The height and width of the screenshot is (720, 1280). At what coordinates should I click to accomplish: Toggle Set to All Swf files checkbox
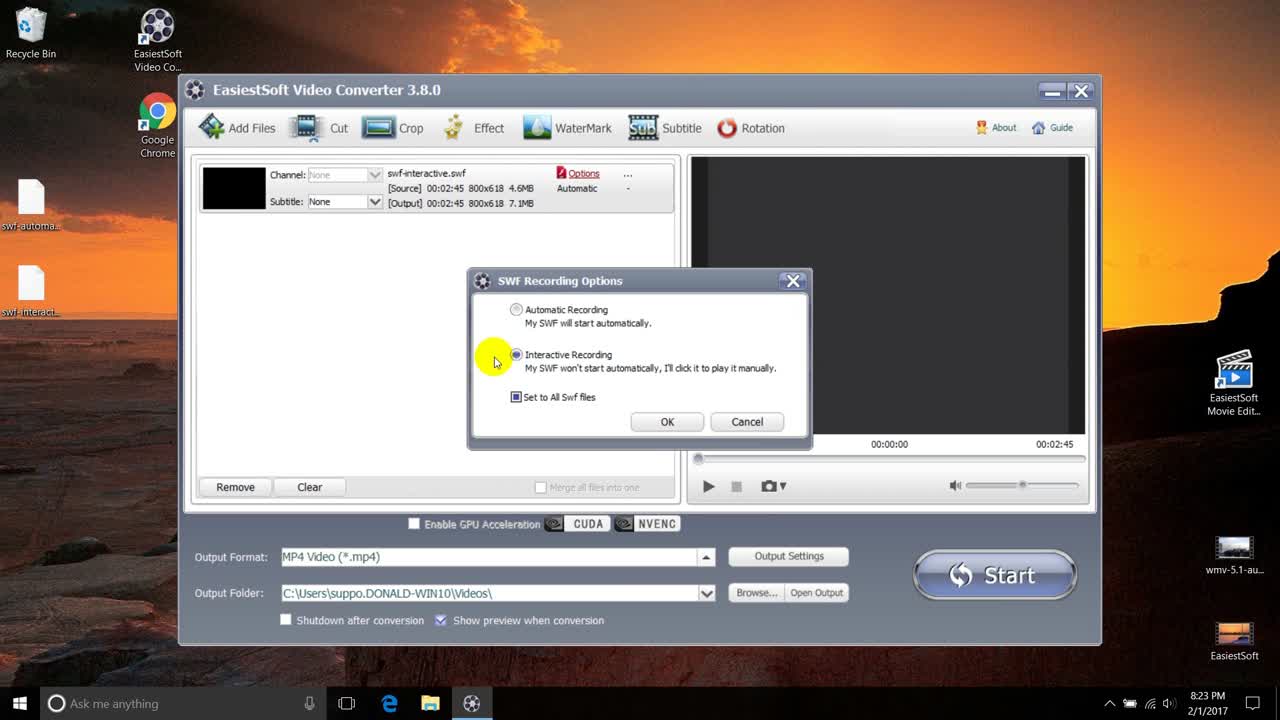pos(516,397)
